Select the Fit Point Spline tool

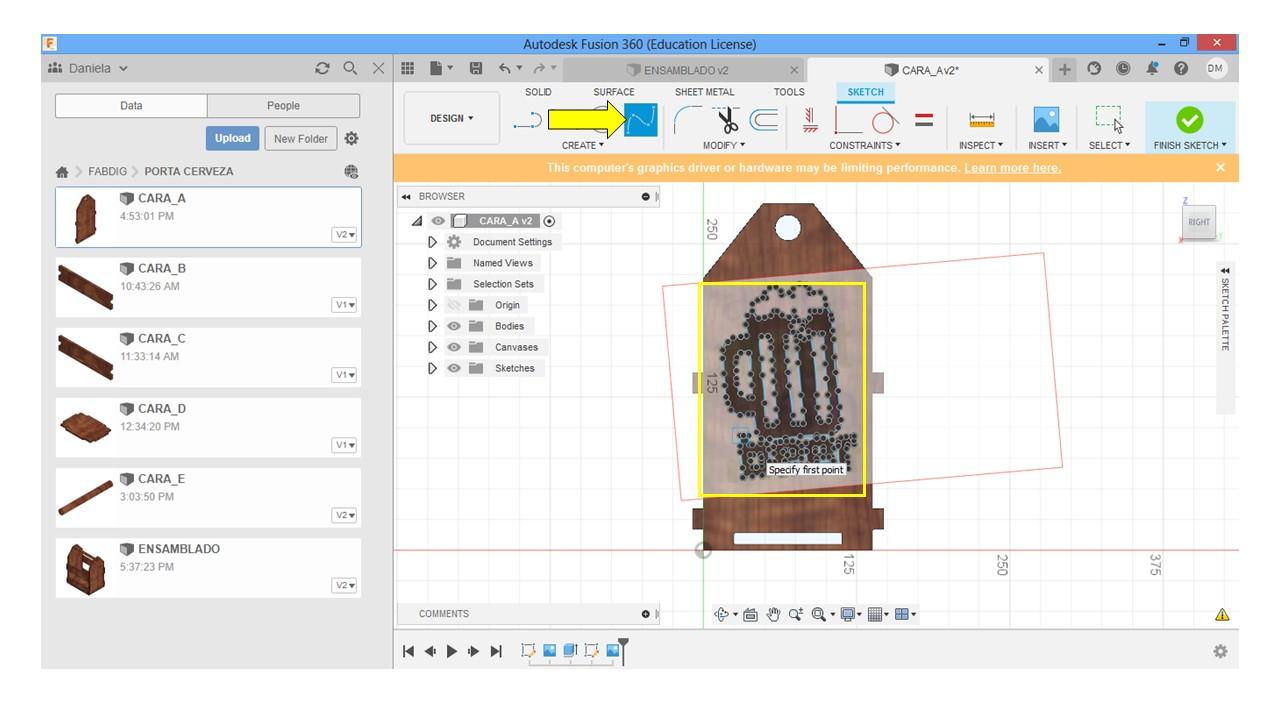pos(641,120)
